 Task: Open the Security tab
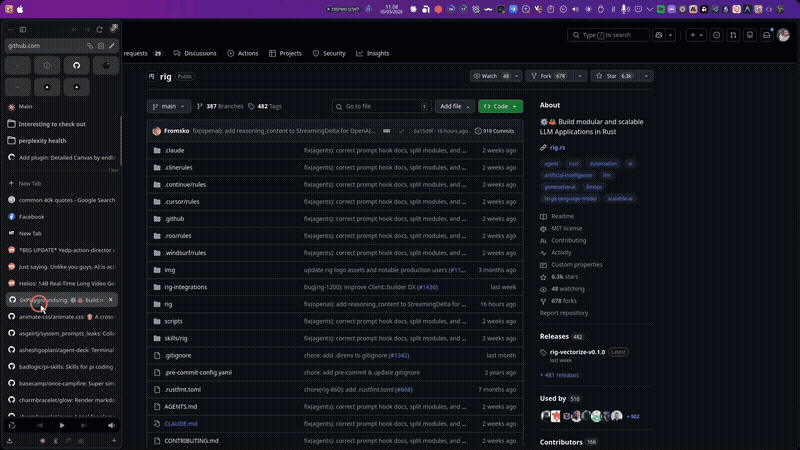329,53
